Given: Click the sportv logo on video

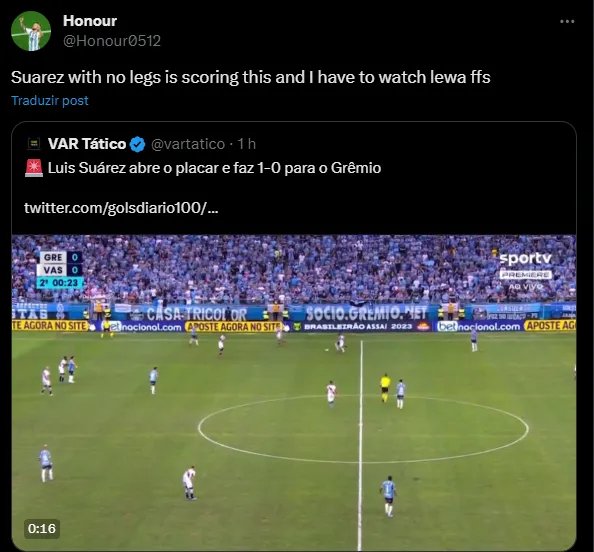Looking at the screenshot, I should point(525,258).
